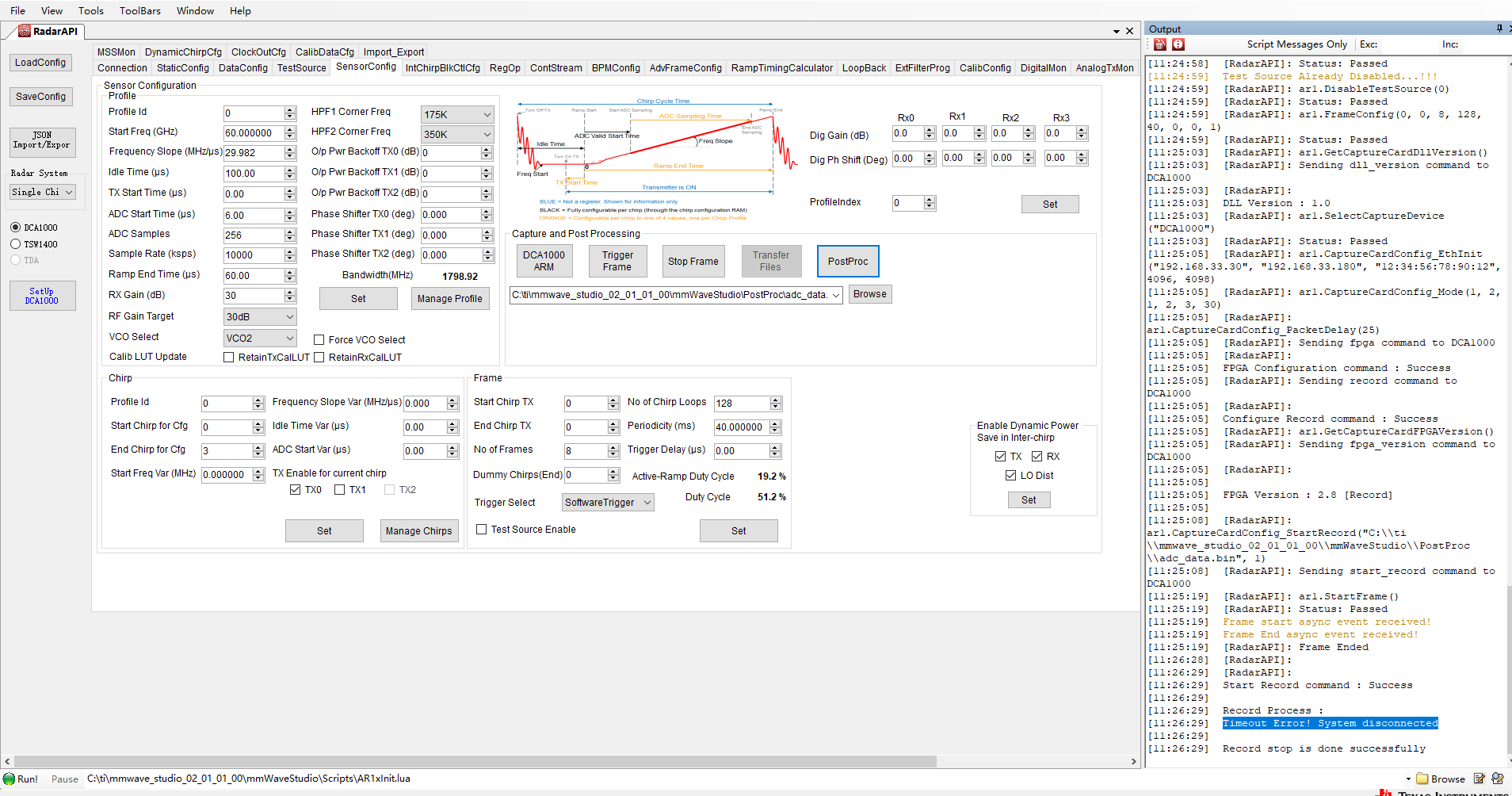This screenshot has height=796, width=1512.
Task: Click the ADC Start Time input field
Action: tap(254, 215)
